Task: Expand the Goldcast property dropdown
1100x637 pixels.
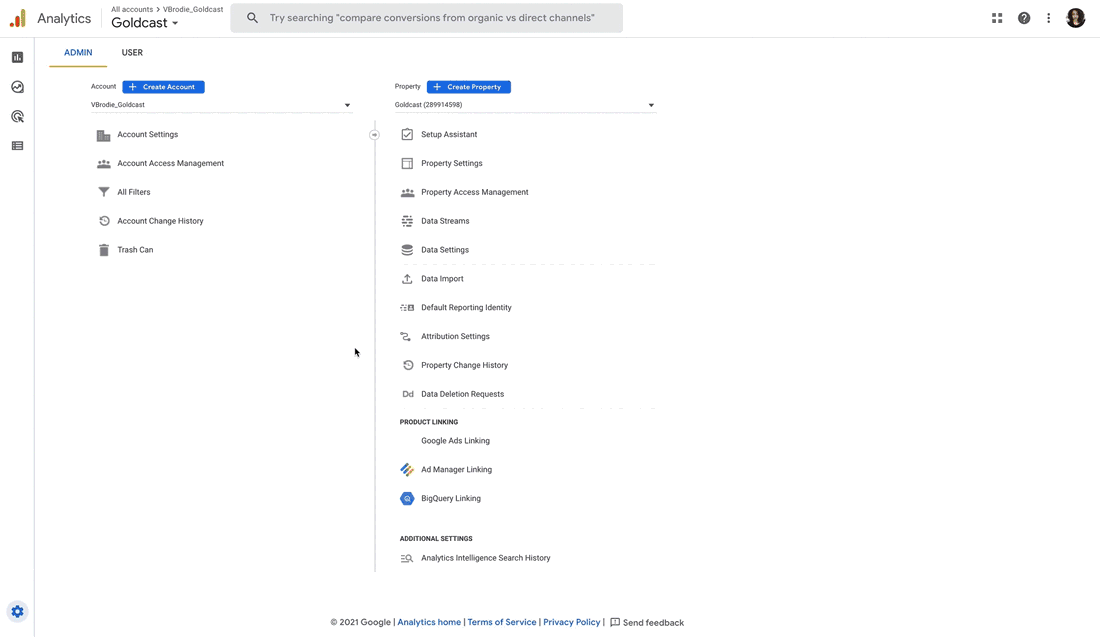Action: 525,105
